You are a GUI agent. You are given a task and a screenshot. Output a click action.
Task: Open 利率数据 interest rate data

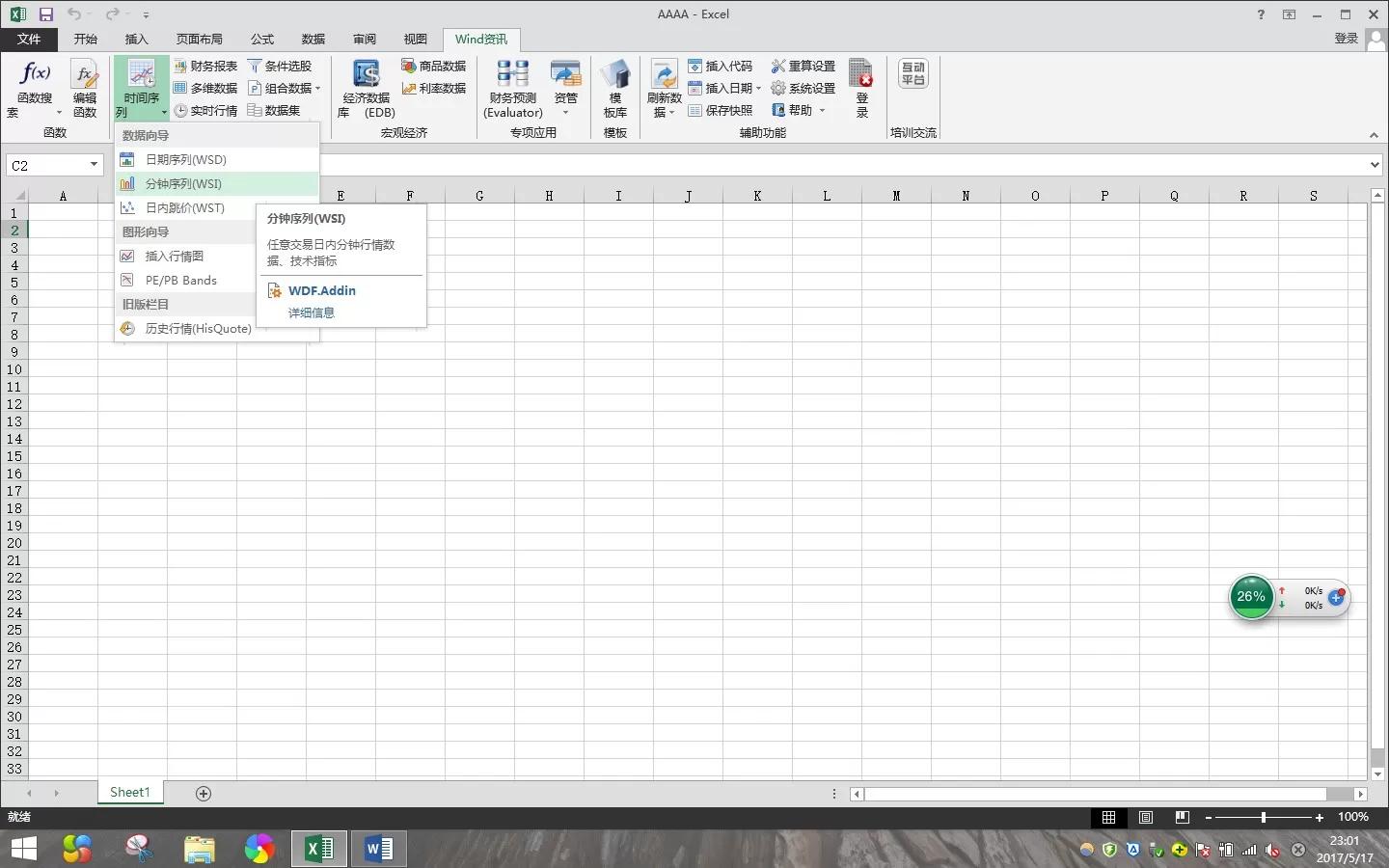(x=434, y=88)
